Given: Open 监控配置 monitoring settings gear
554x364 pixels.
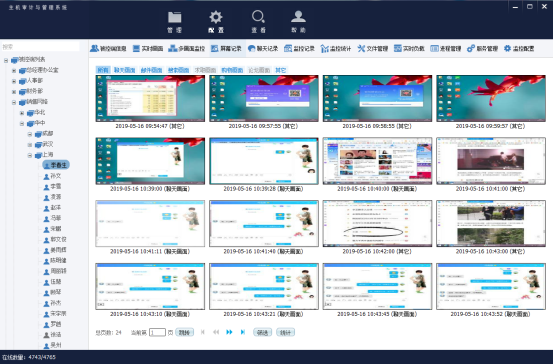Looking at the screenshot, I should click(519, 49).
